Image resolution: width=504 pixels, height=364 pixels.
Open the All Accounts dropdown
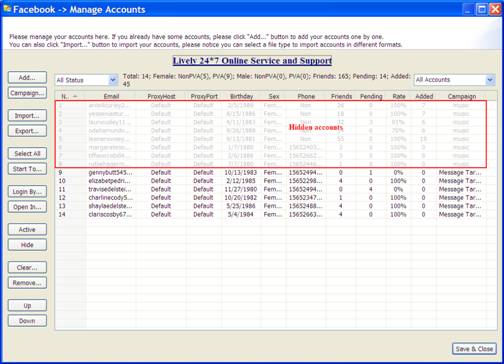pyautogui.click(x=454, y=80)
